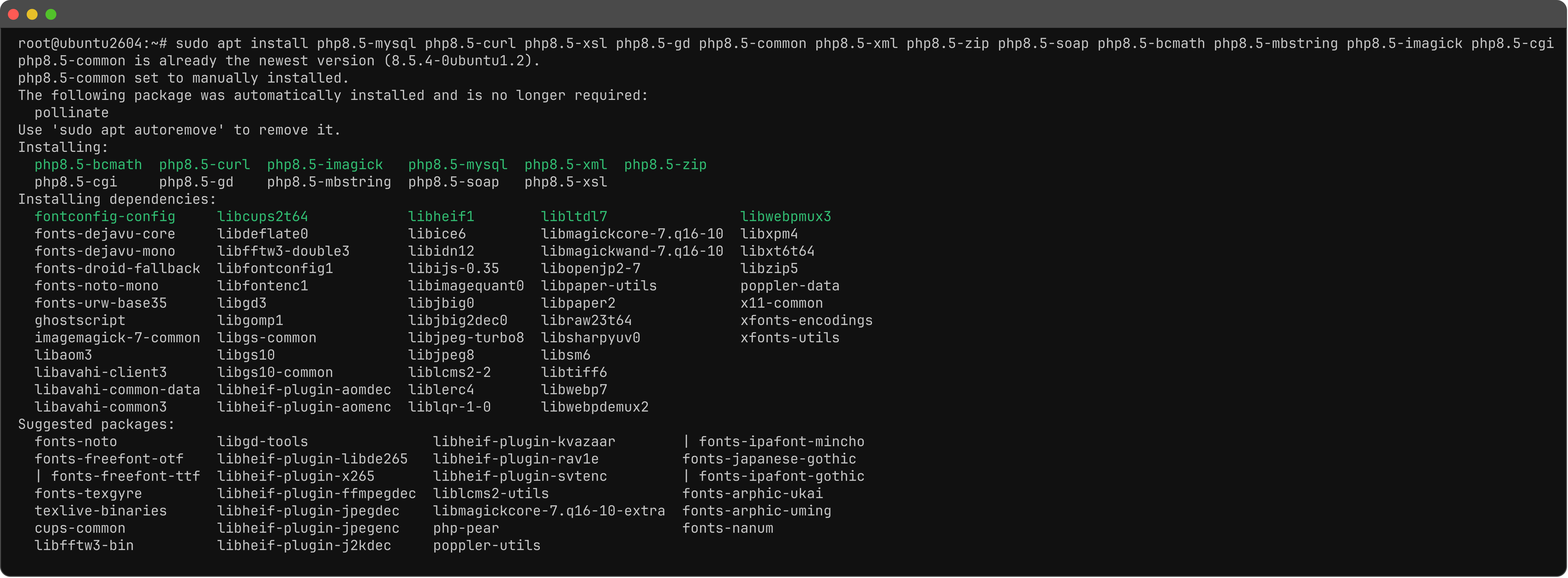Viewport: 1568px width, 578px height.
Task: Click the yellow minimize window button
Action: point(32,15)
